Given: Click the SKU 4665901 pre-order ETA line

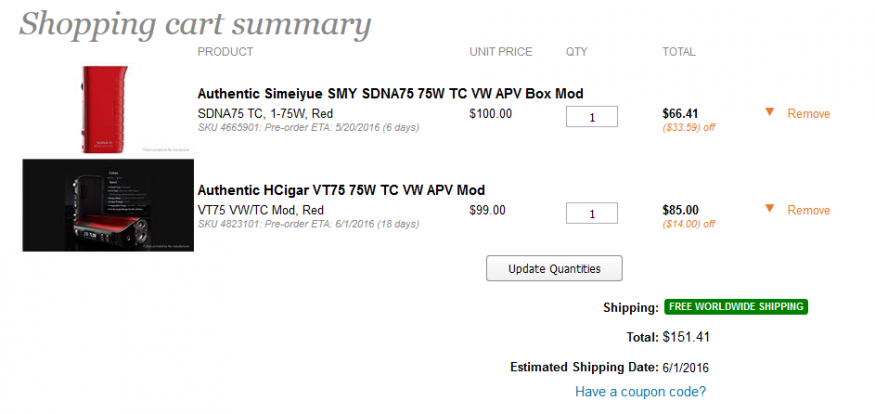Looking at the screenshot, I should click(x=308, y=128).
